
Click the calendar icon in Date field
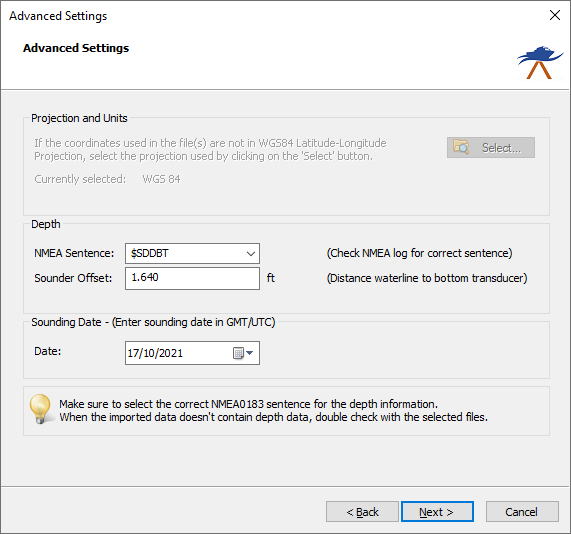[238, 353]
